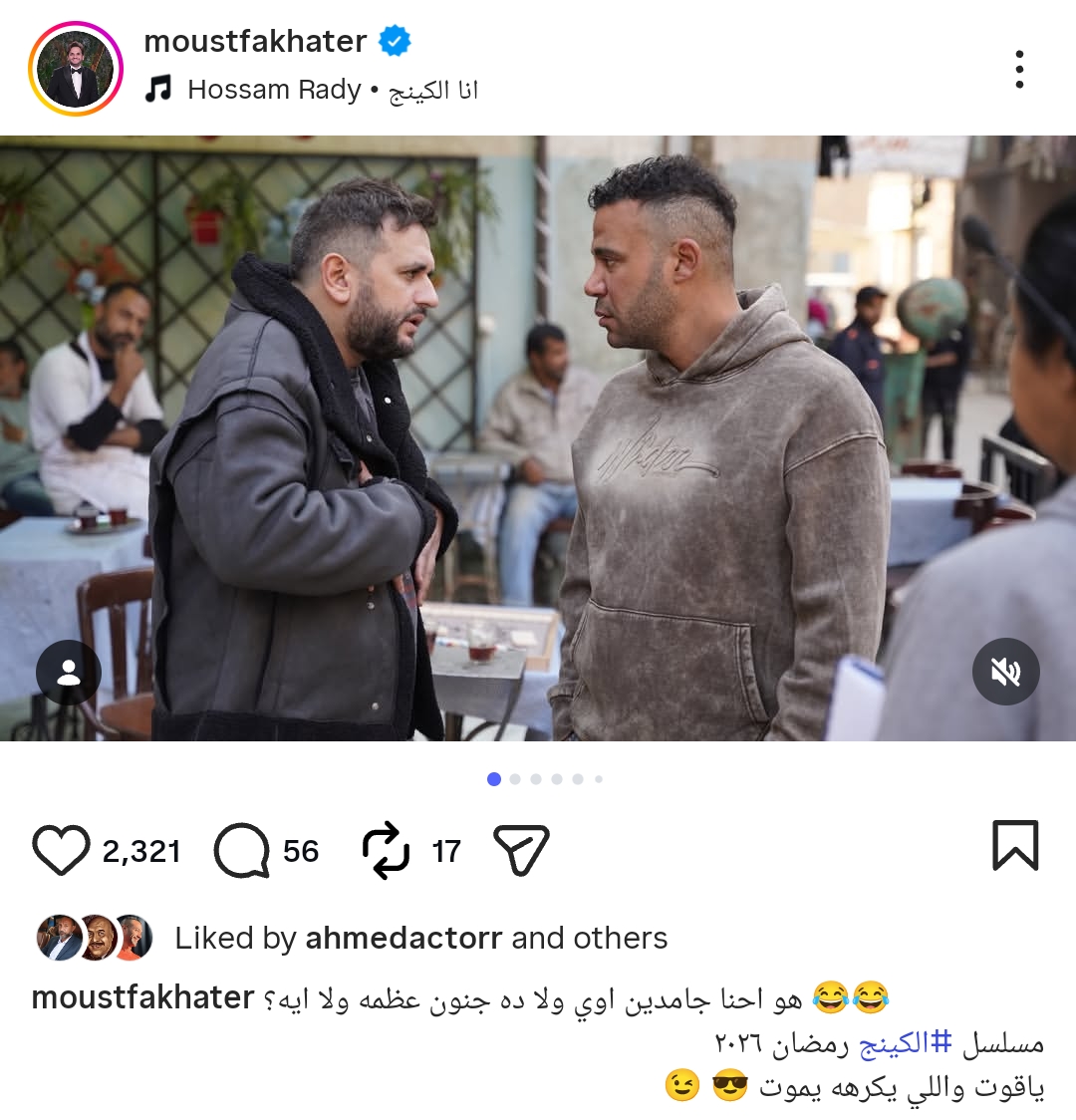Image resolution: width=1076 pixels, height=1120 pixels.
Task: Show tagged people via person icon
Action: coord(69,673)
